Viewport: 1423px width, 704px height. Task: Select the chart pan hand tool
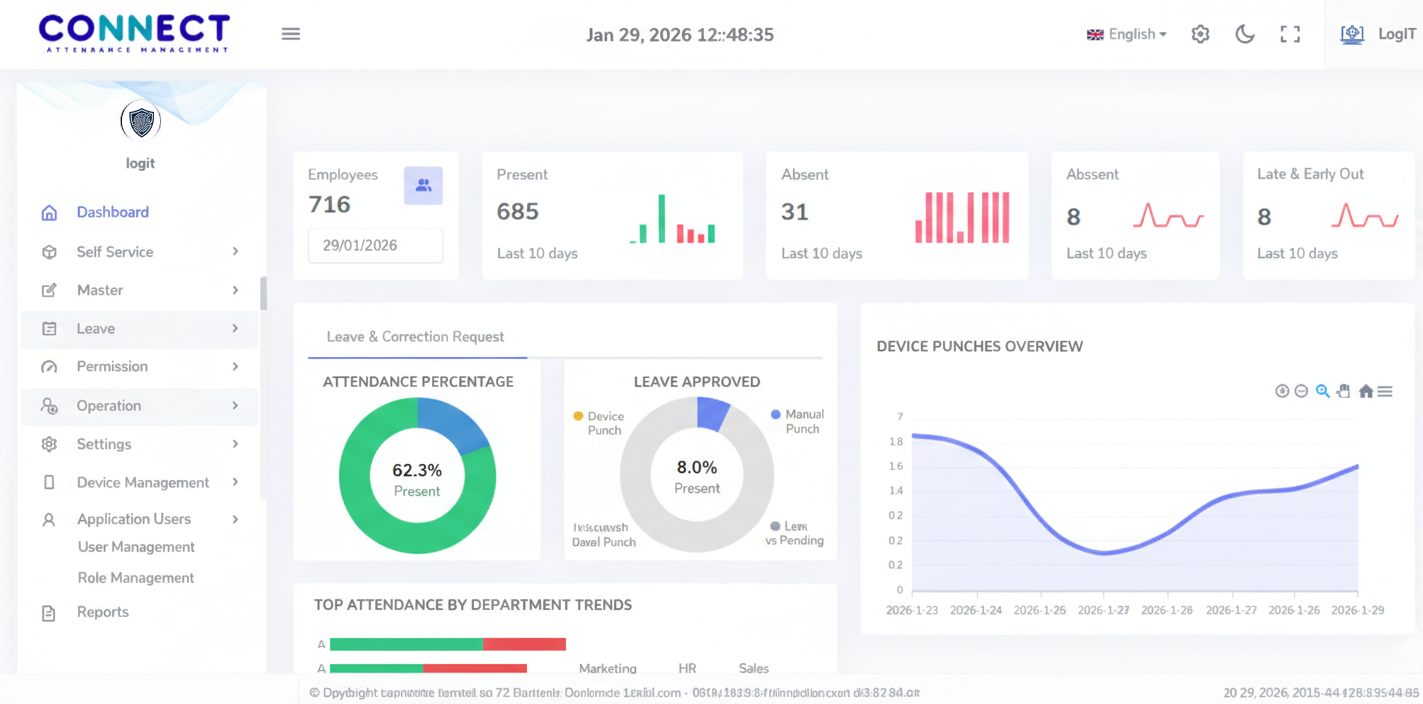click(x=1344, y=391)
